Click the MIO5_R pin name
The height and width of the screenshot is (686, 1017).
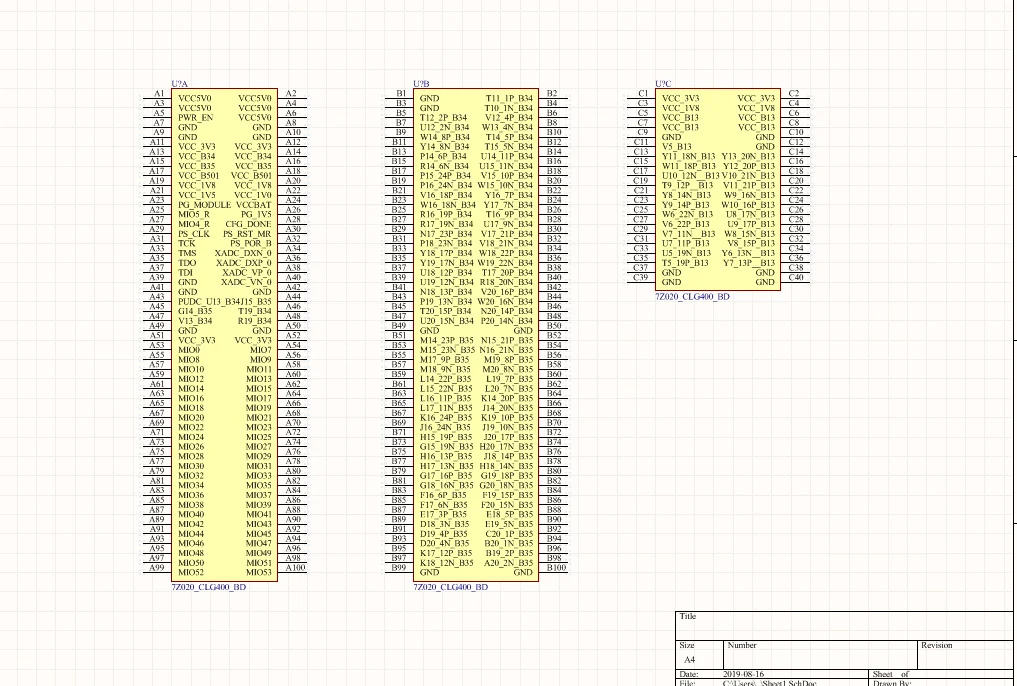(x=194, y=215)
